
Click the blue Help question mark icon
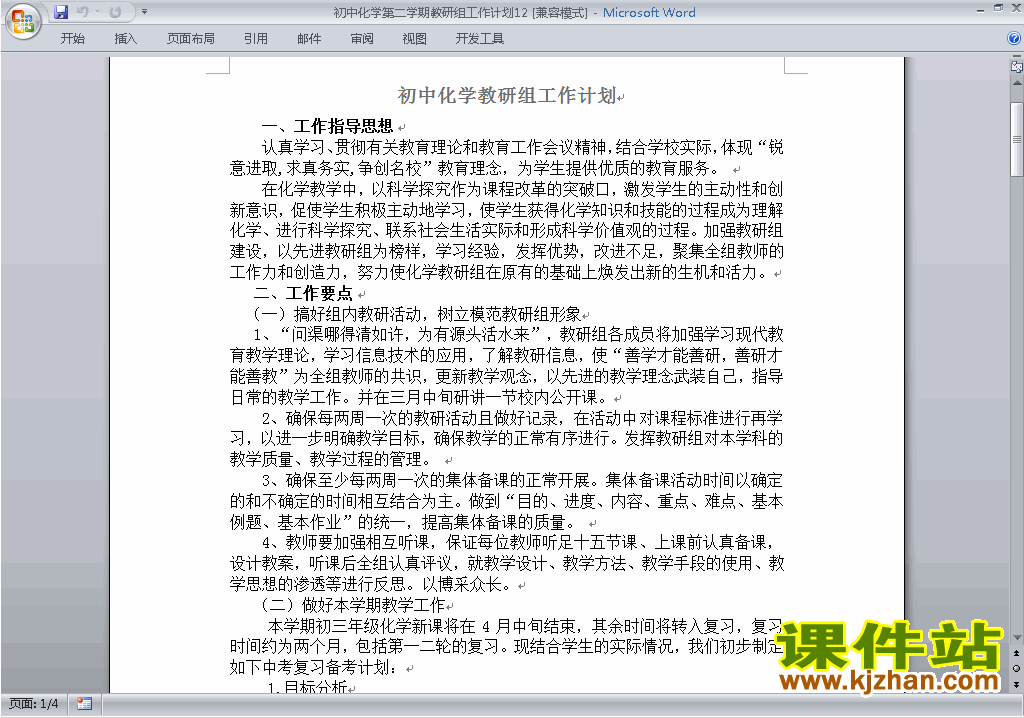point(1014,39)
